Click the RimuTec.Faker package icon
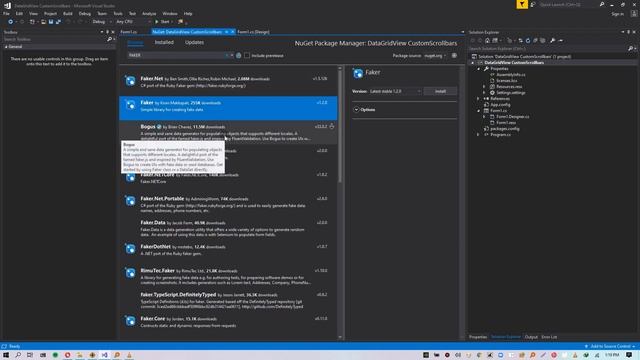 pos(130,273)
